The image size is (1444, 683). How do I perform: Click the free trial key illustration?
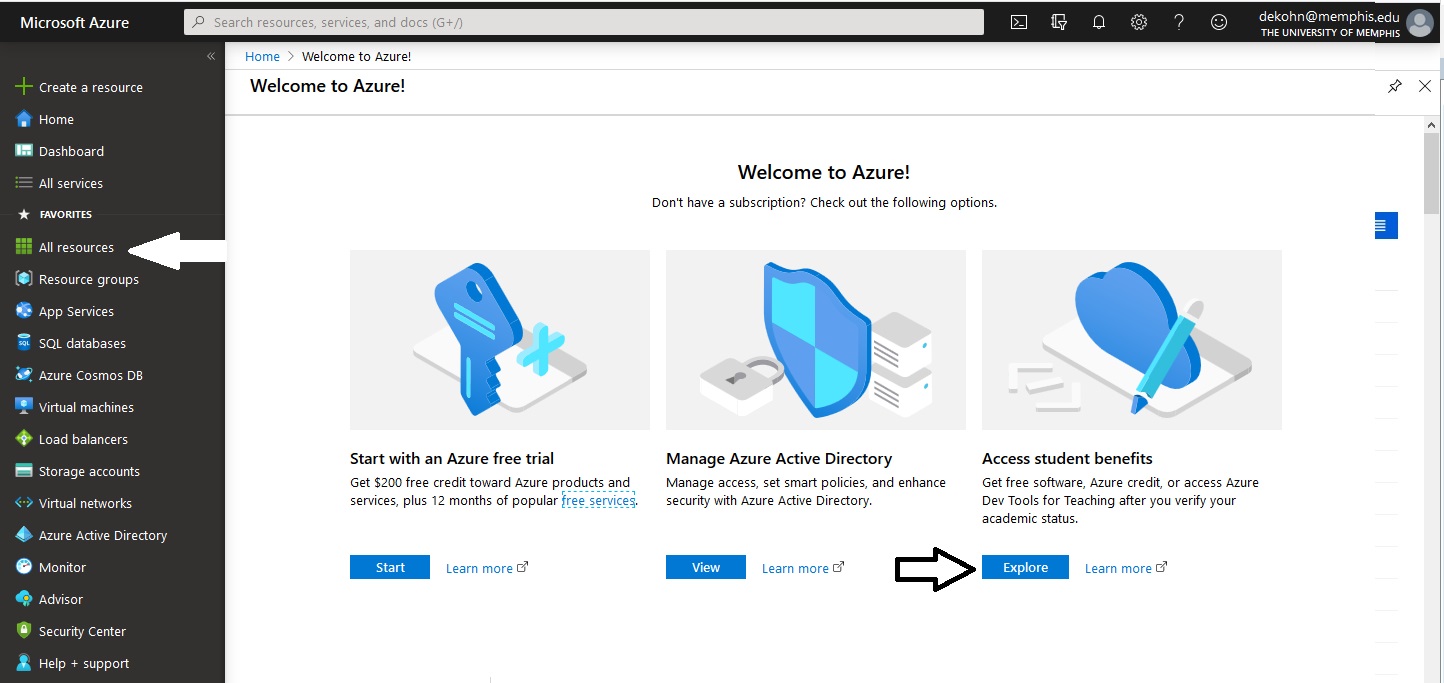click(500, 340)
